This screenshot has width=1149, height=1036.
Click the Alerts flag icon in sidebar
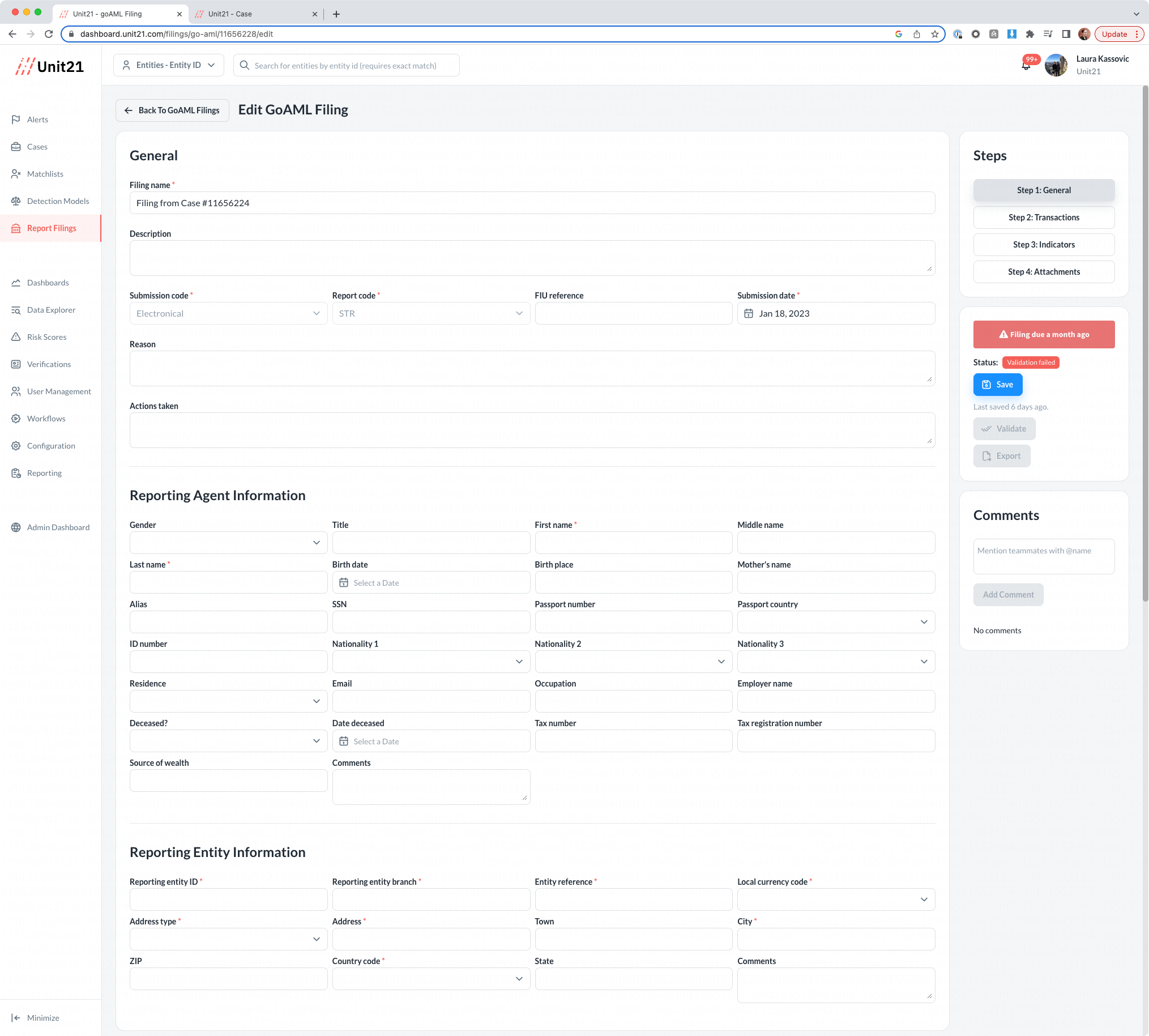click(x=16, y=120)
